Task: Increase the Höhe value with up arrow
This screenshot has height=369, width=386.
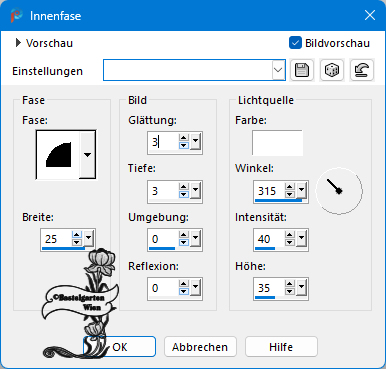Action: 290,284
